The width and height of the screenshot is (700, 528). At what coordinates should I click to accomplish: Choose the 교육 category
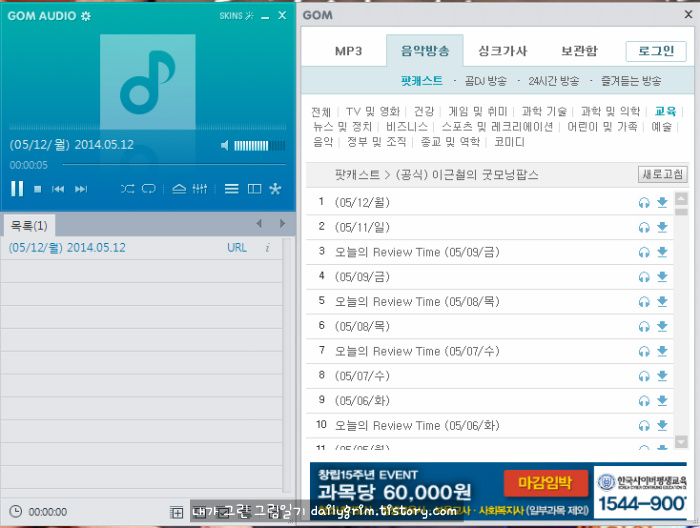[665, 111]
